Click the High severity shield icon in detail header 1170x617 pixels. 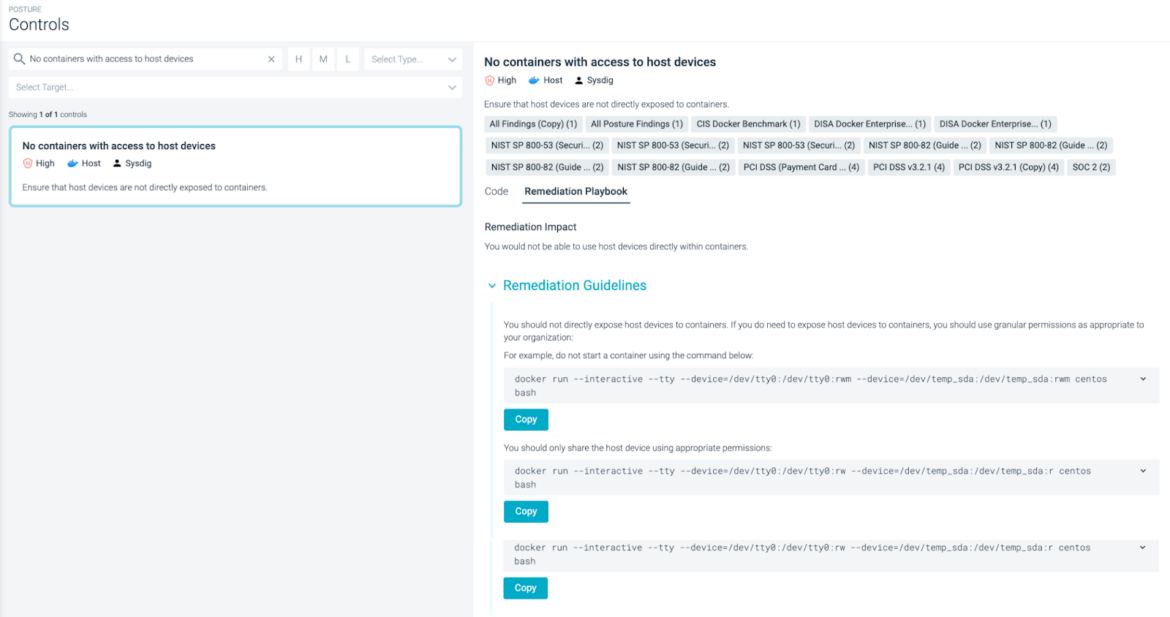[x=489, y=80]
